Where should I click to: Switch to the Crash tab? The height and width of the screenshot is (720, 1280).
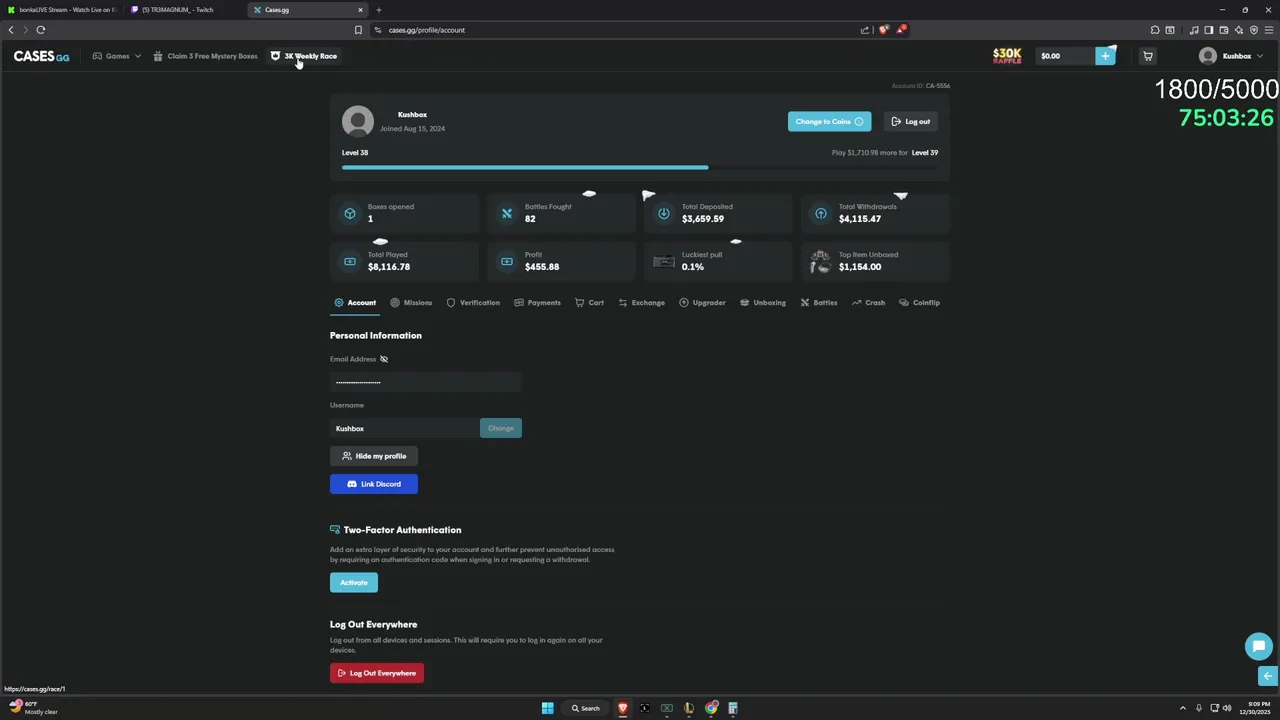868,302
